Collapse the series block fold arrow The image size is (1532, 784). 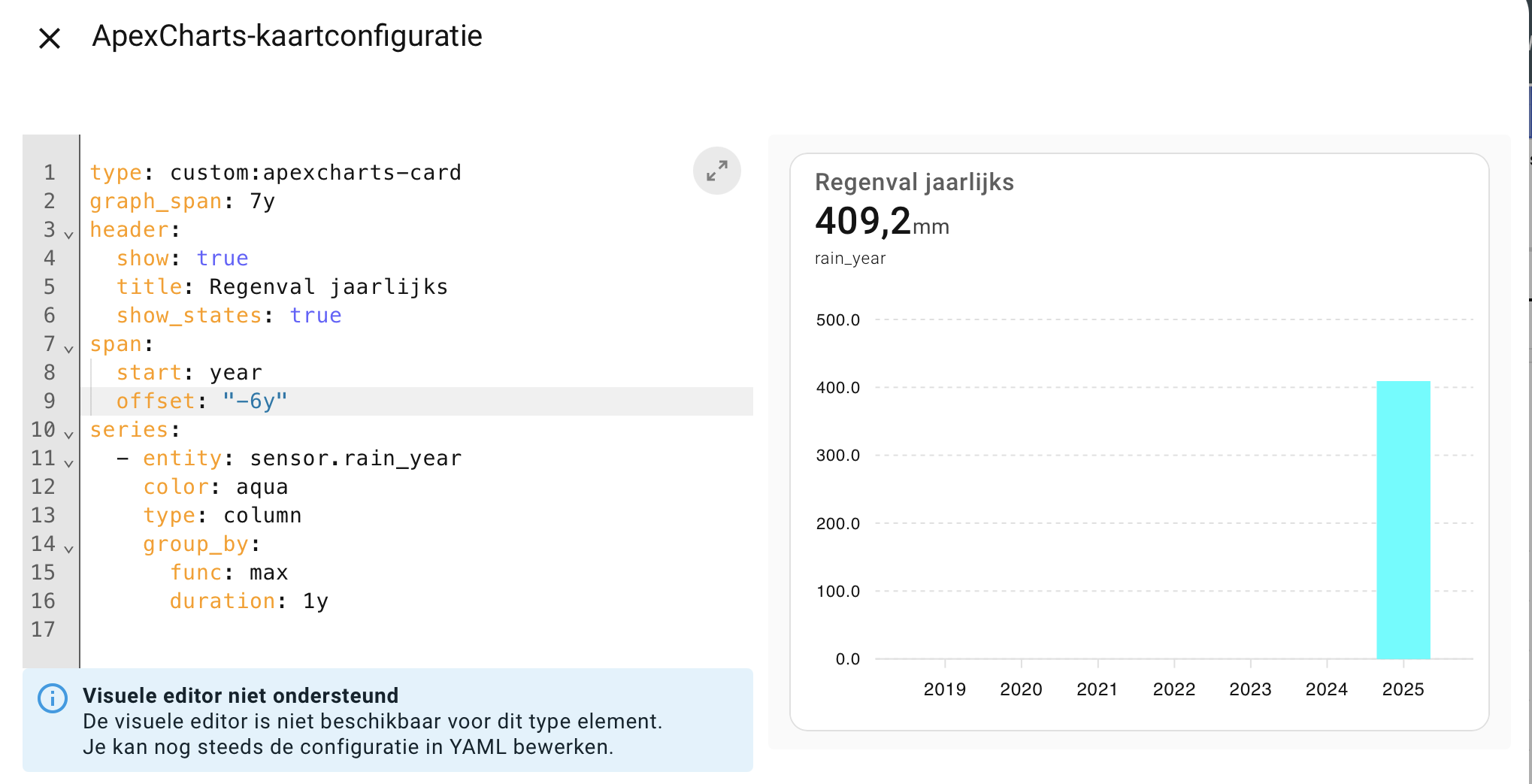tap(69, 435)
